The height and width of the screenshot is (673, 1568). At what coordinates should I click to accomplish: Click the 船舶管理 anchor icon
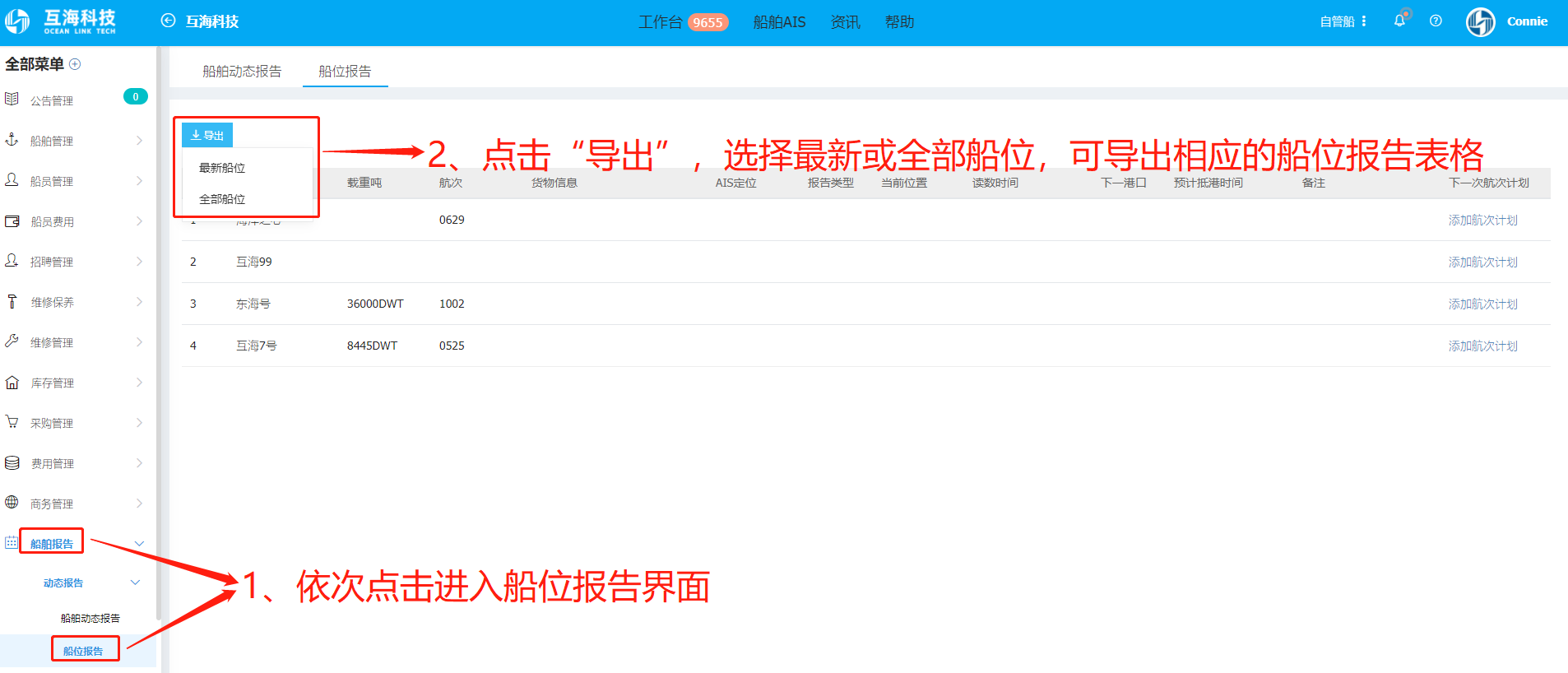[x=12, y=140]
